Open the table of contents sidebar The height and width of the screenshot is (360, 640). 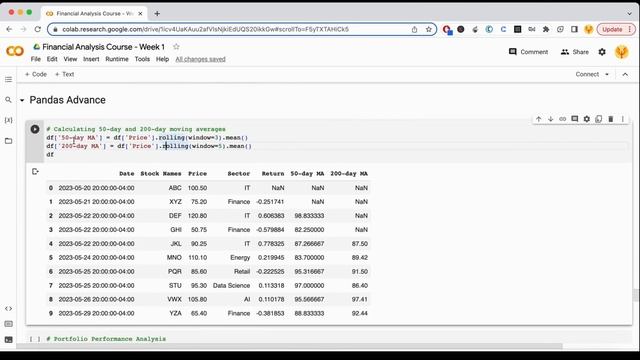9,79
